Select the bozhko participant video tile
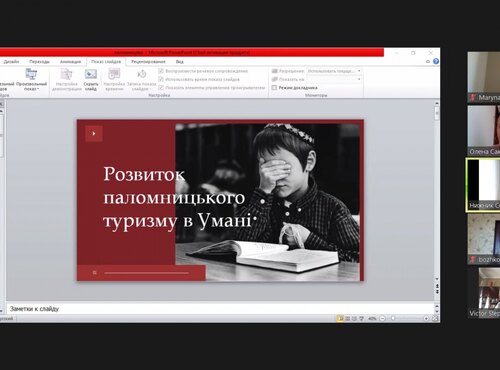 pyautogui.click(x=484, y=239)
